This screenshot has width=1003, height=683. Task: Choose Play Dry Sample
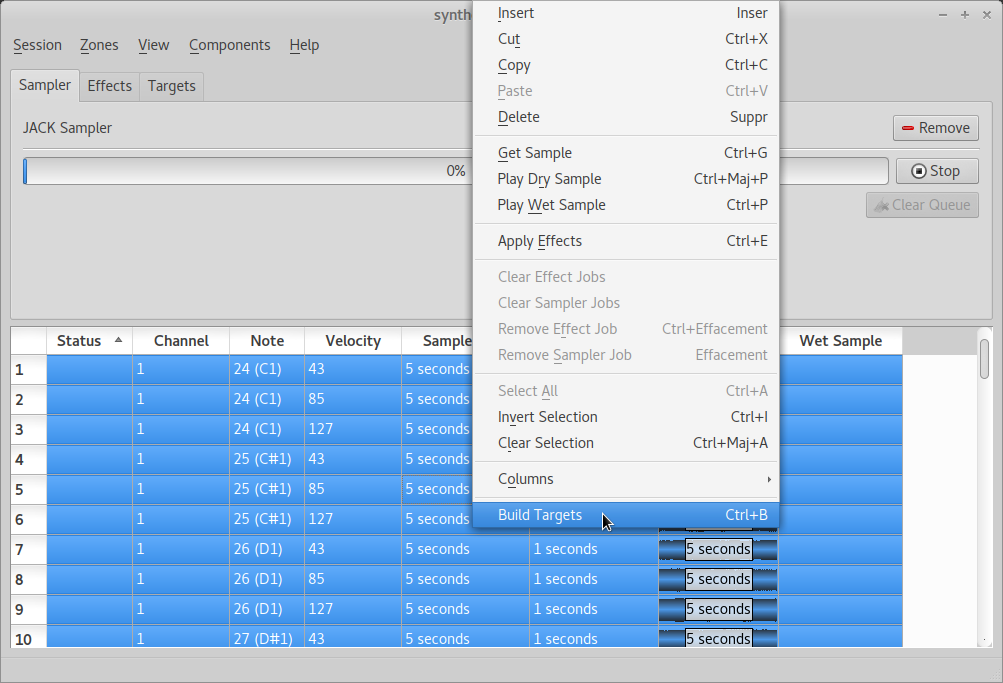point(626,179)
